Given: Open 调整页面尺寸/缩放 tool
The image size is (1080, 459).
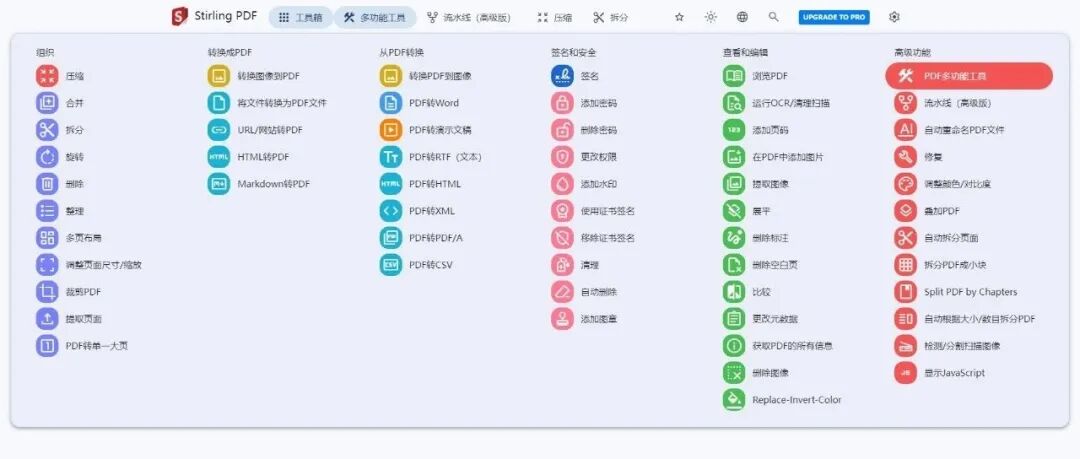Looking at the screenshot, I should (x=89, y=265).
